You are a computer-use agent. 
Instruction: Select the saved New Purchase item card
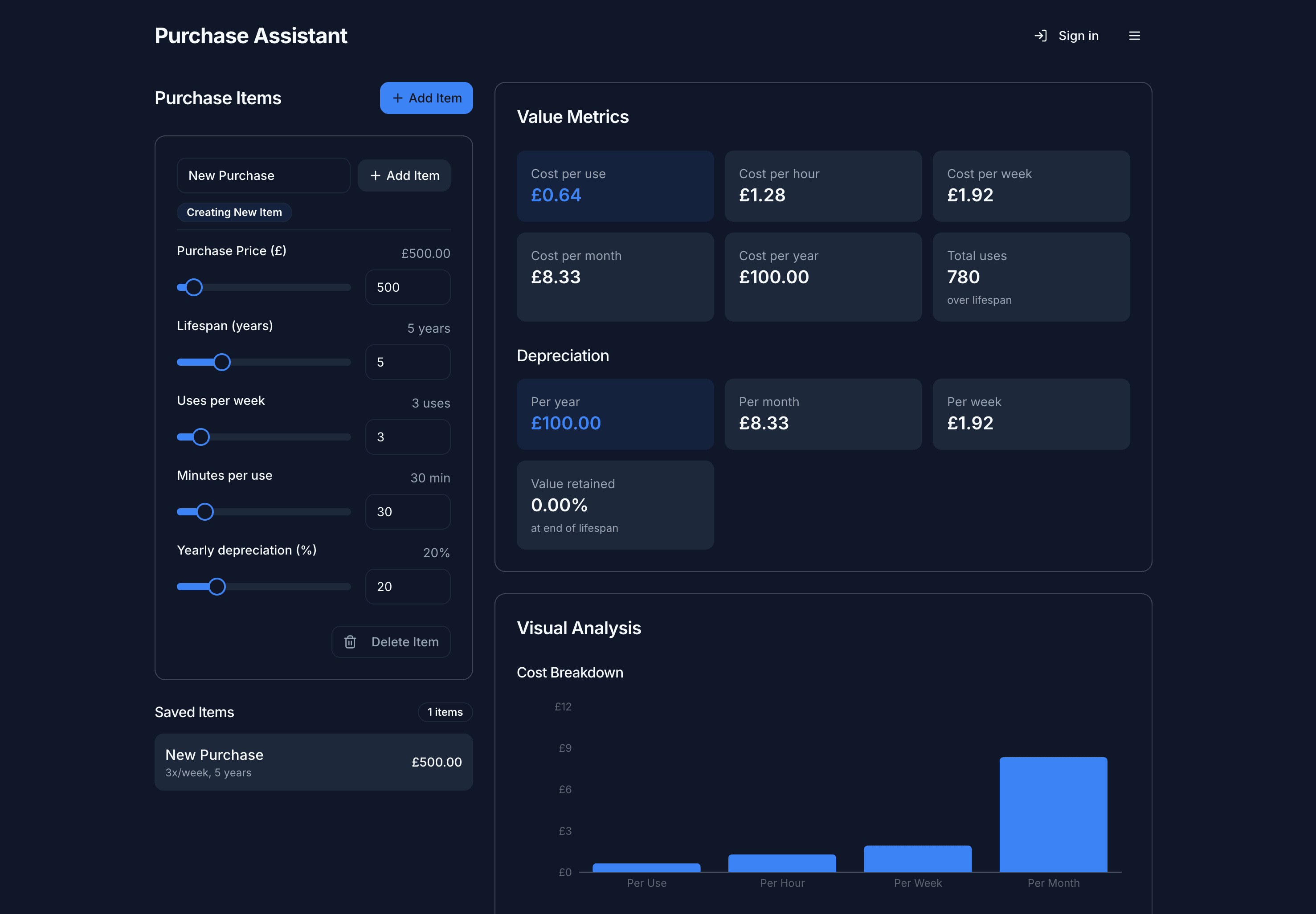click(x=313, y=762)
